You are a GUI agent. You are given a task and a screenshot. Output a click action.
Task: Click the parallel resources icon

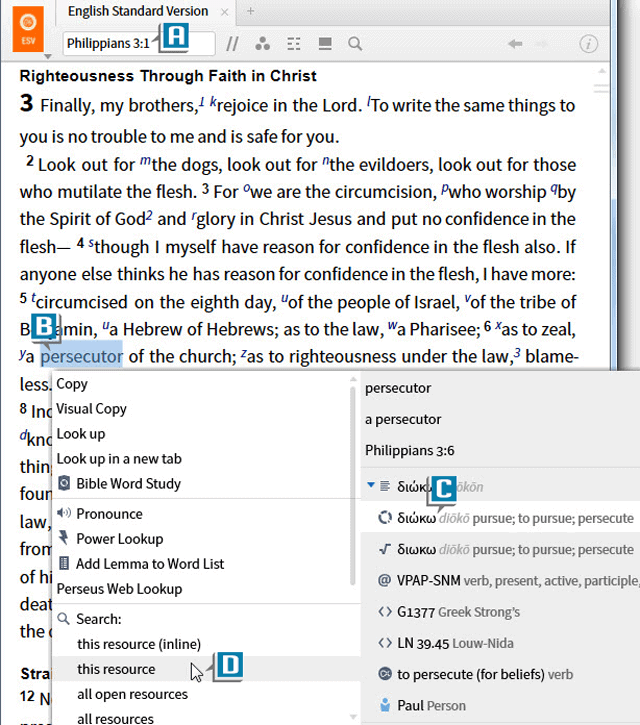click(x=233, y=44)
